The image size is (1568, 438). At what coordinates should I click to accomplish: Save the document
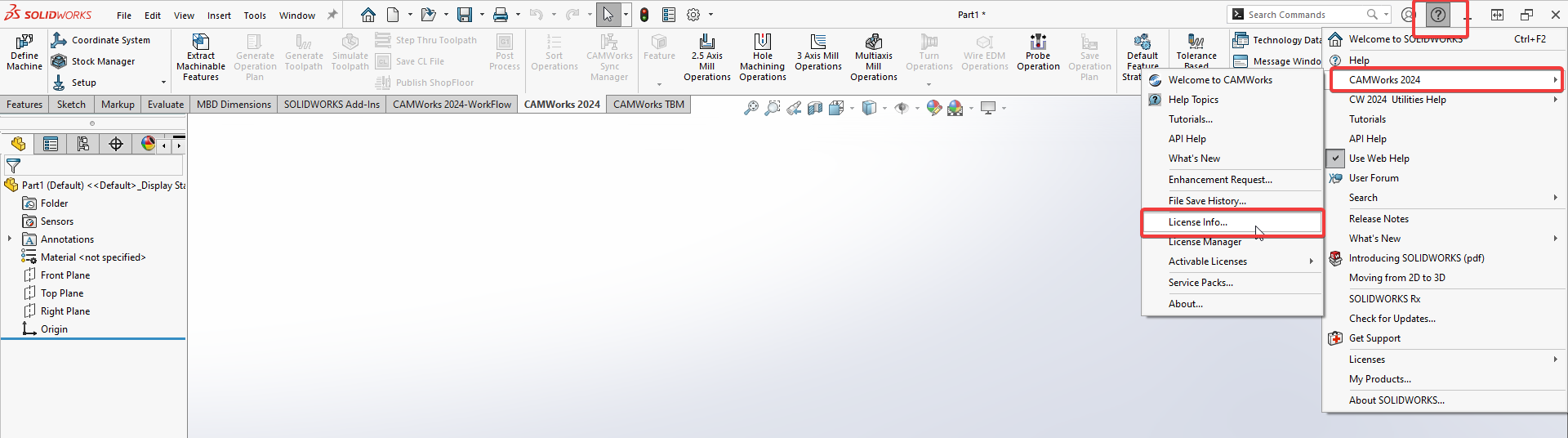[x=465, y=15]
